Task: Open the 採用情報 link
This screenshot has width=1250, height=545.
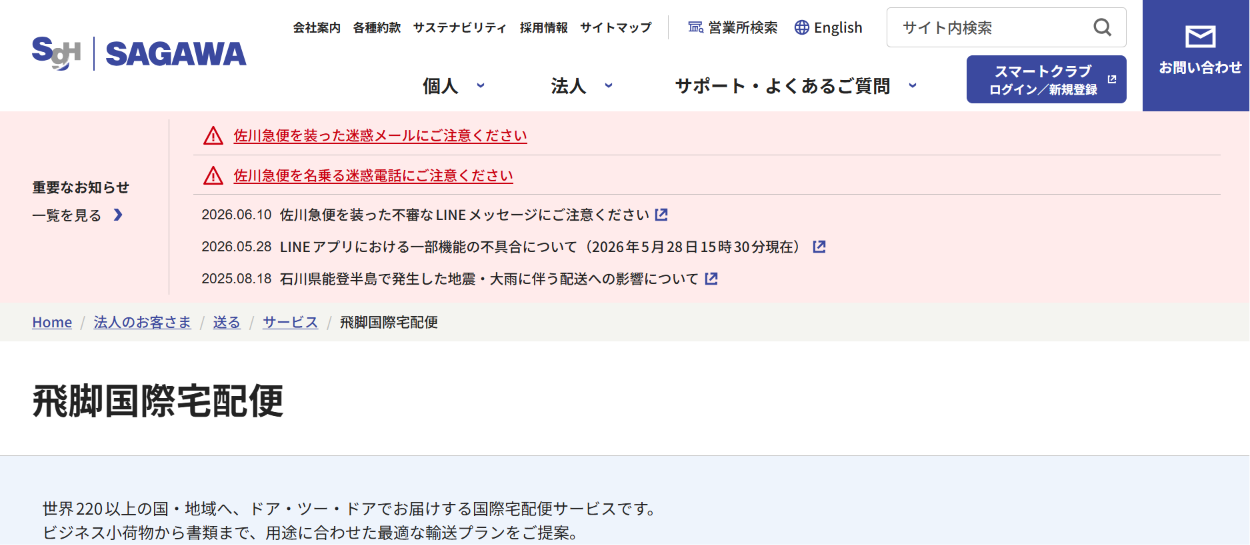Action: click(x=544, y=28)
